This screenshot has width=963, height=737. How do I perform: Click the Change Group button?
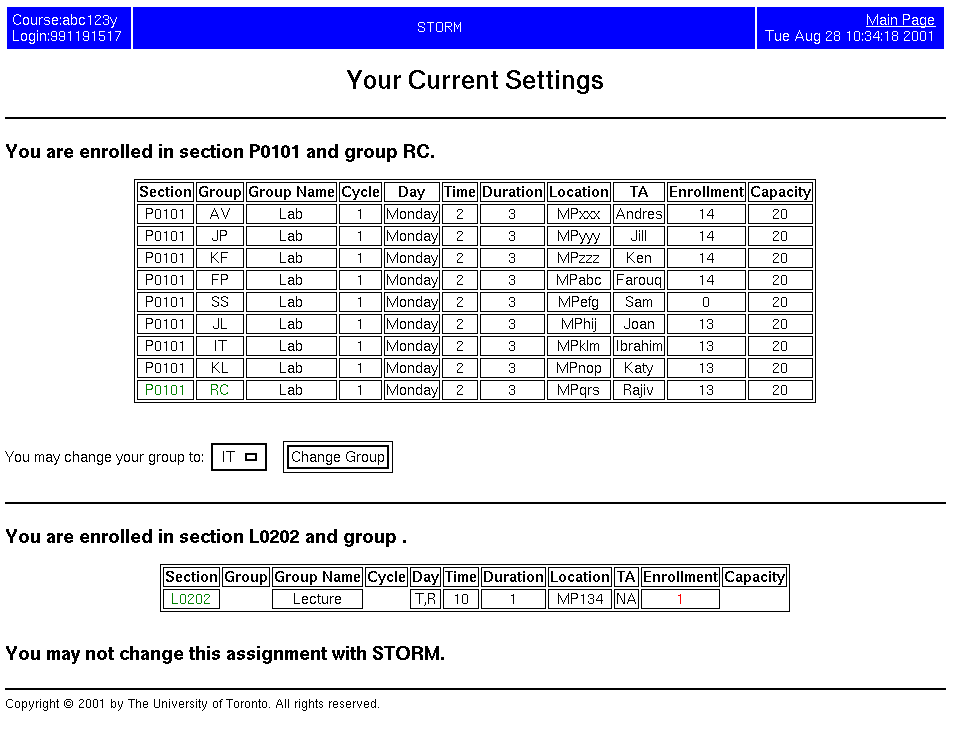point(337,456)
